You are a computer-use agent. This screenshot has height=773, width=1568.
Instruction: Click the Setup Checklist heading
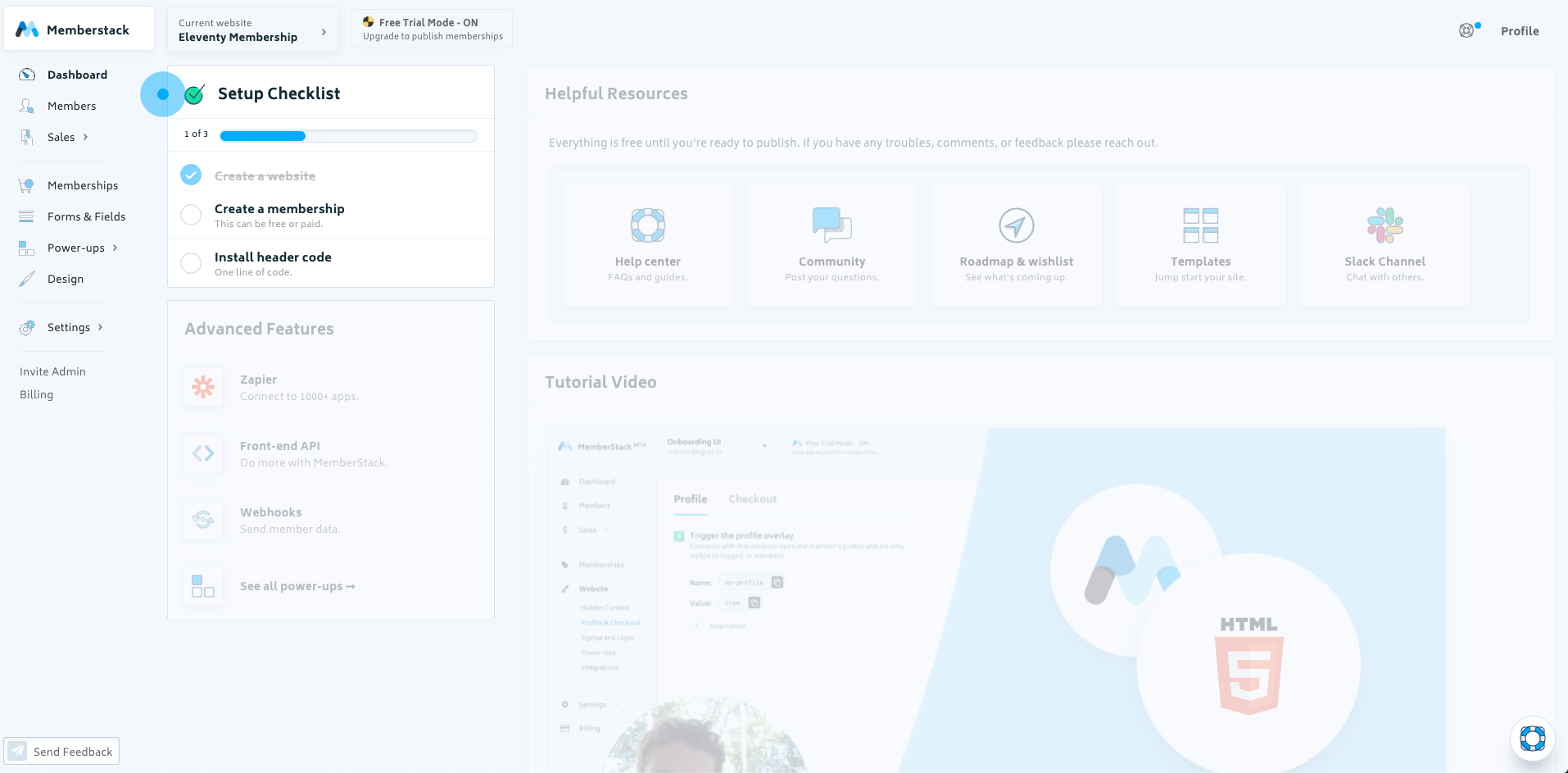point(279,93)
